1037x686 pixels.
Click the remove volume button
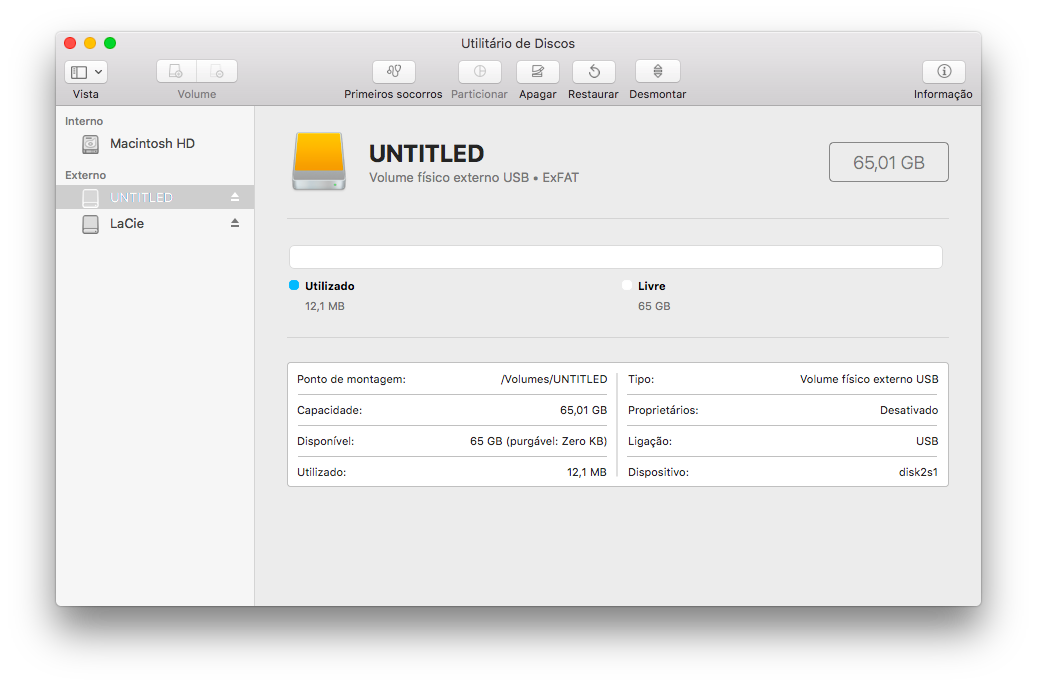217,71
